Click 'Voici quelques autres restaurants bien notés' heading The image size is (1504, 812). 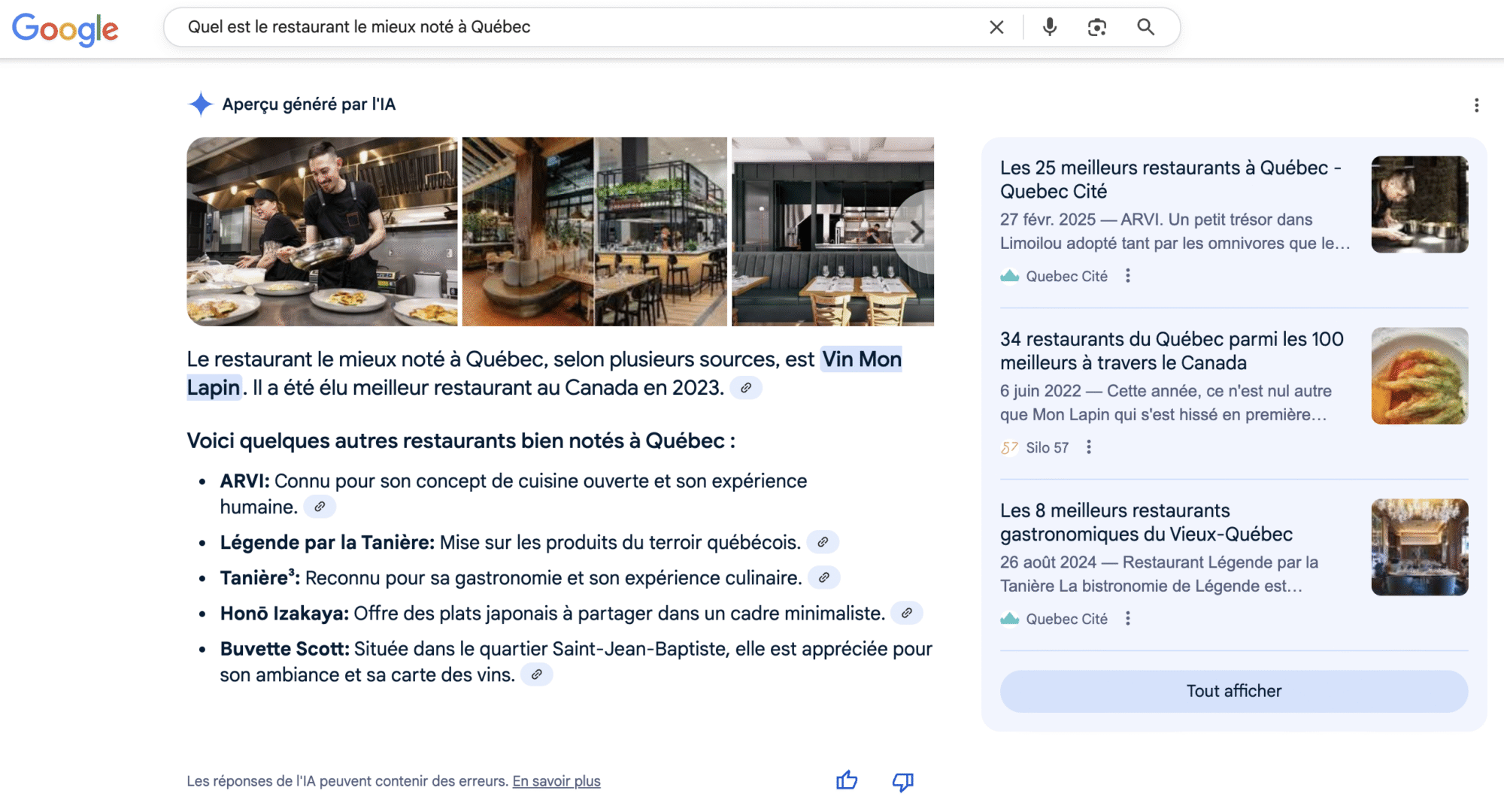pos(461,441)
